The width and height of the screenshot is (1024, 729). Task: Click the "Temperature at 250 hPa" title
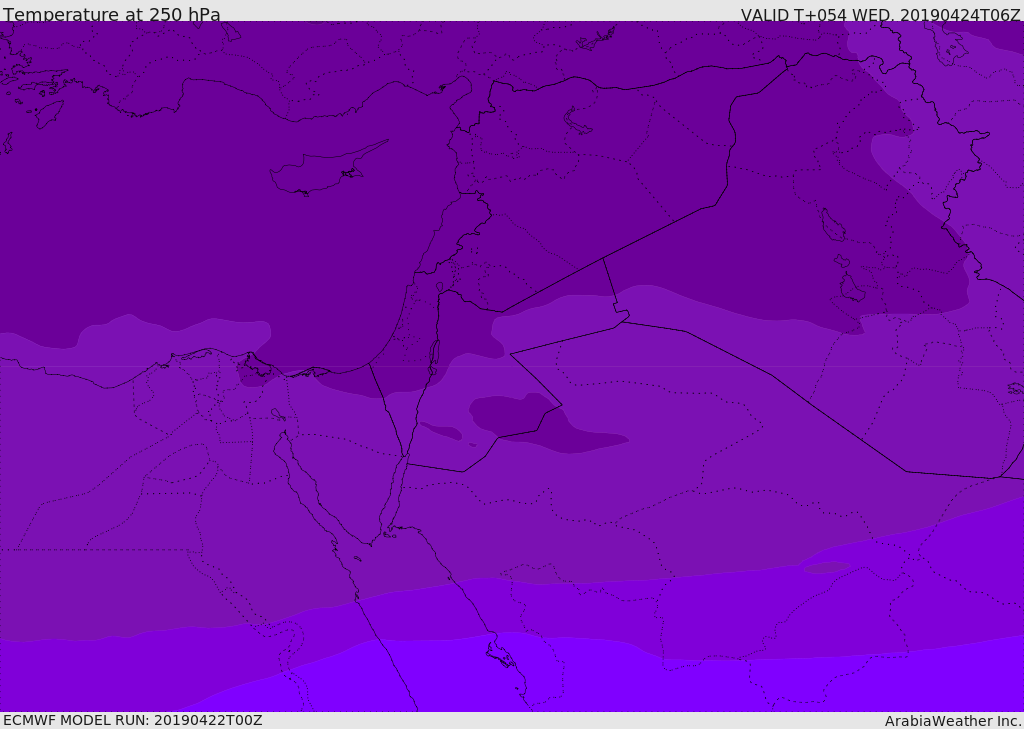[112, 15]
